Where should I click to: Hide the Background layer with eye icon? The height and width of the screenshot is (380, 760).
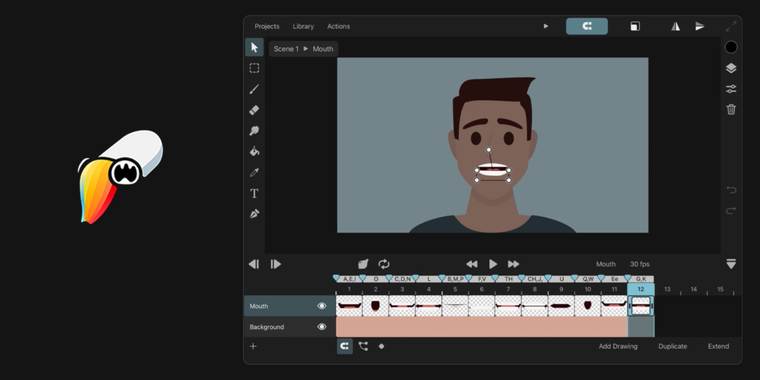click(322, 327)
